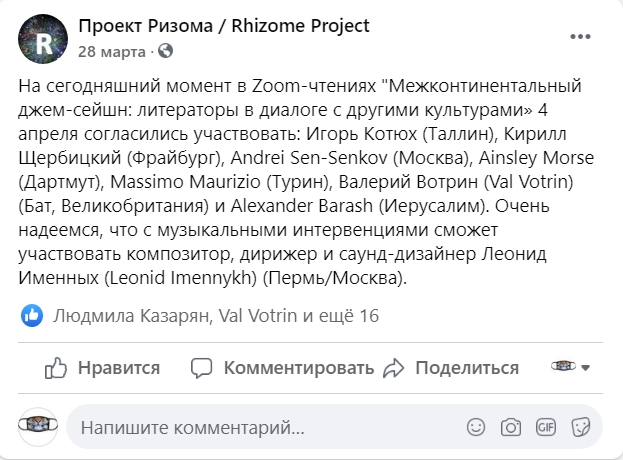Open Ainsley Morse tagged profile
Image resolution: width=623 pixels, height=460 pixels.
click(536, 158)
